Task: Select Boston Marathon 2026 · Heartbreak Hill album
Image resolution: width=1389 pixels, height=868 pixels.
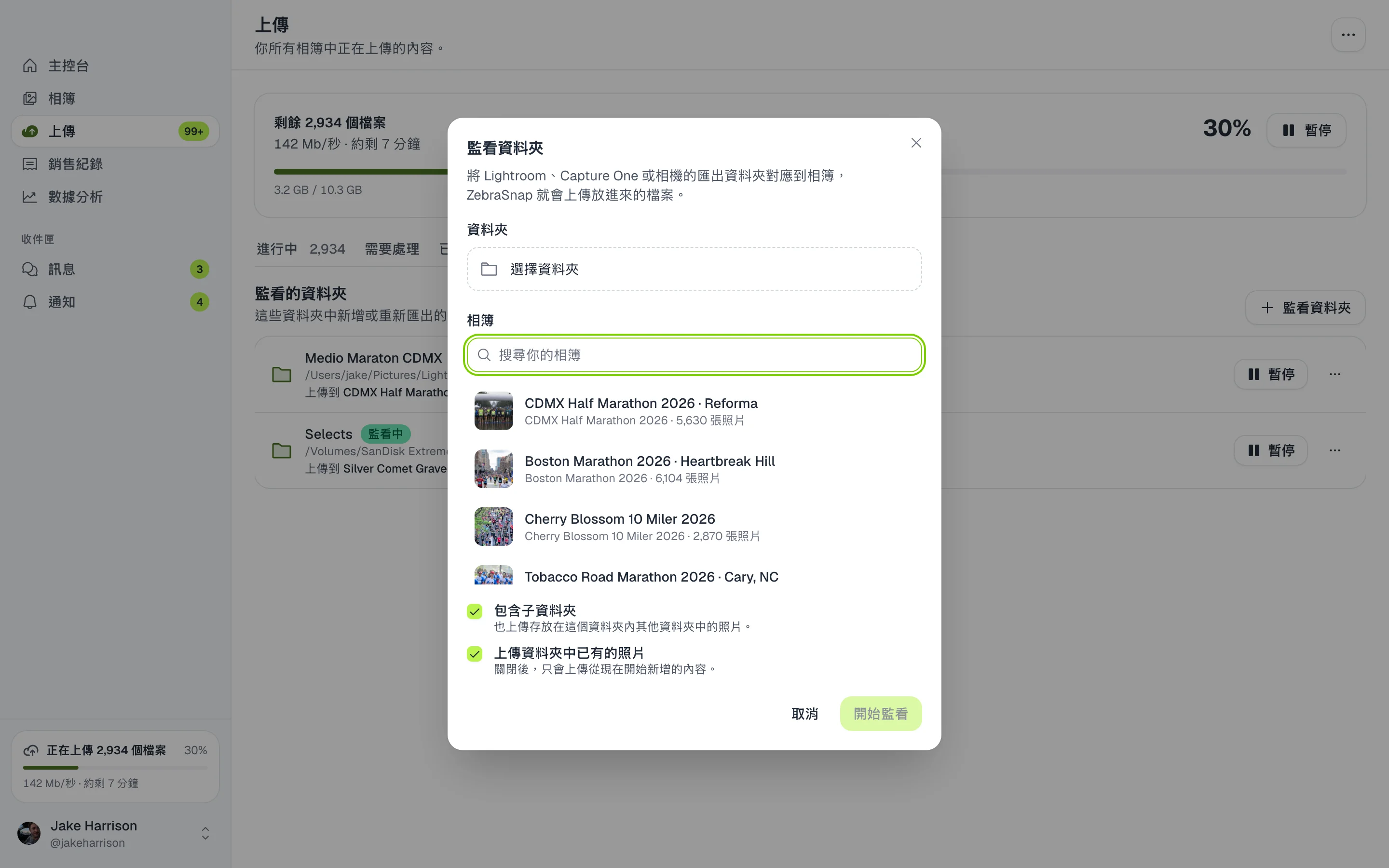Action: [x=694, y=469]
